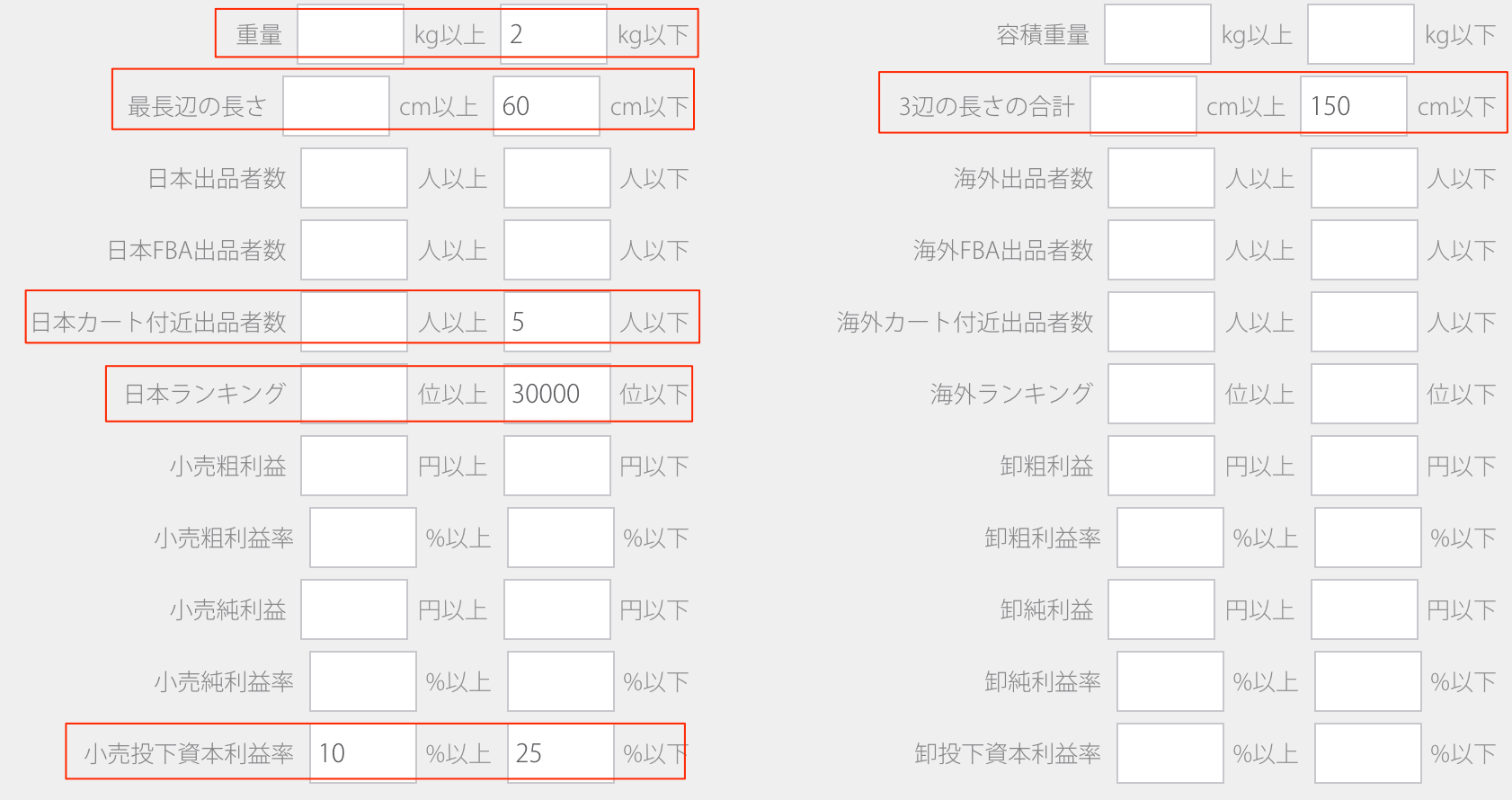The height and width of the screenshot is (800, 1512).
Task: Focus the 小売粗利益 円以上 input box
Action: click(x=353, y=466)
